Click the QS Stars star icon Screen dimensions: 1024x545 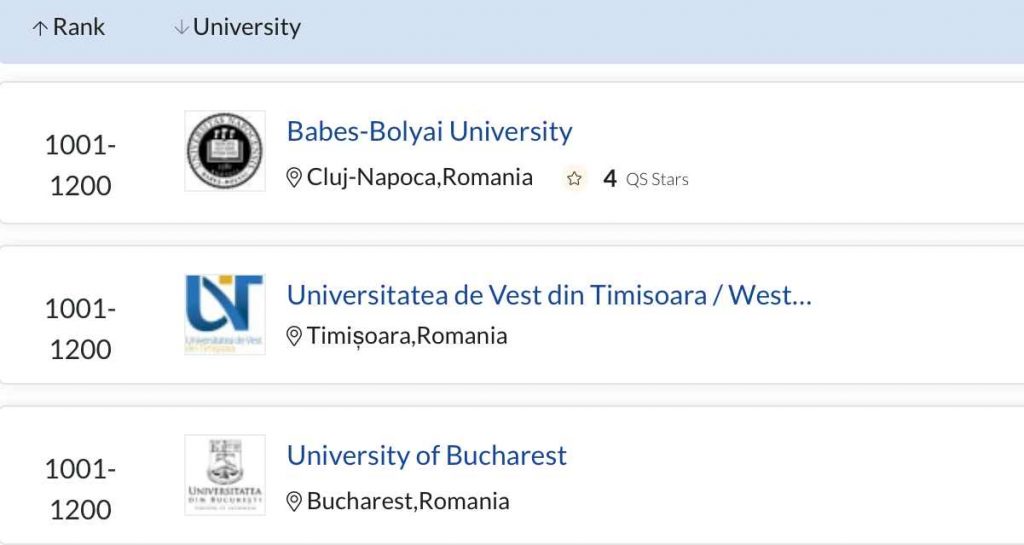574,179
